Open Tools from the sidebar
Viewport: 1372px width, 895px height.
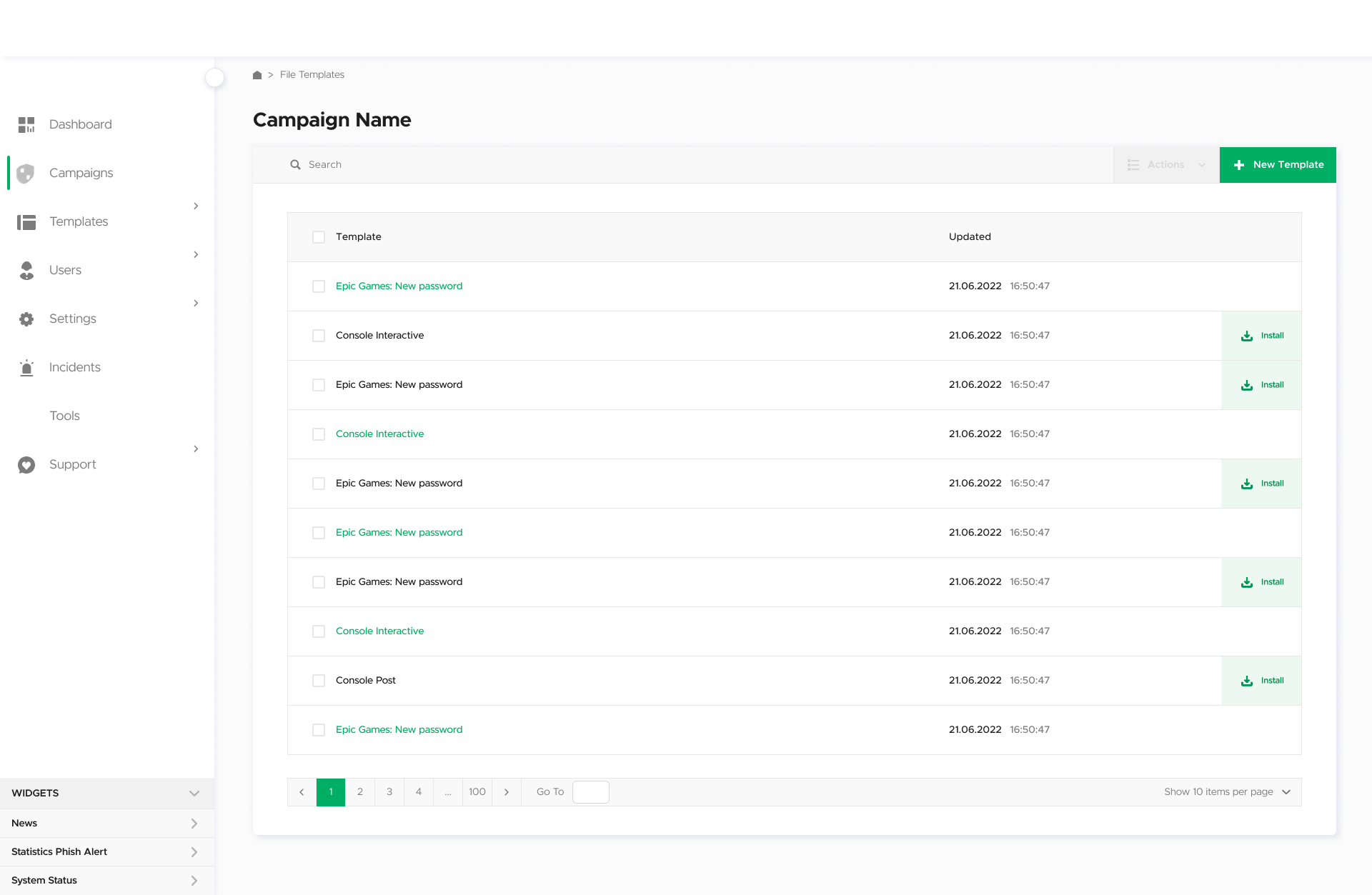point(64,416)
